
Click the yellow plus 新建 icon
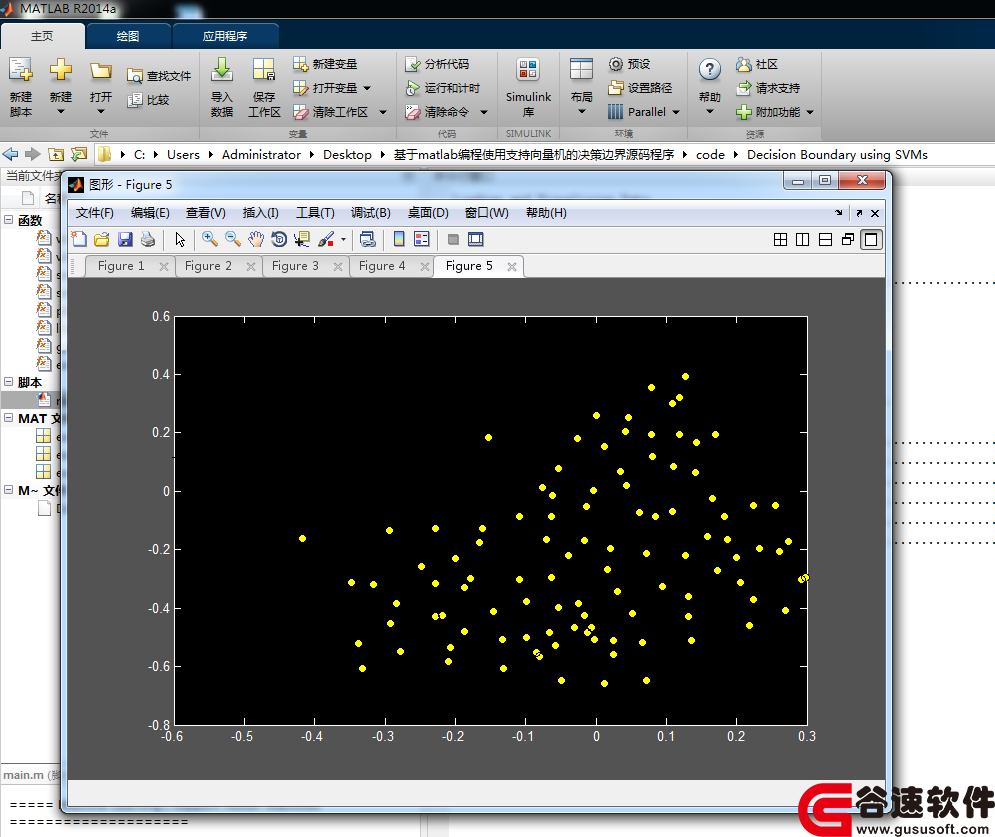(x=61, y=69)
